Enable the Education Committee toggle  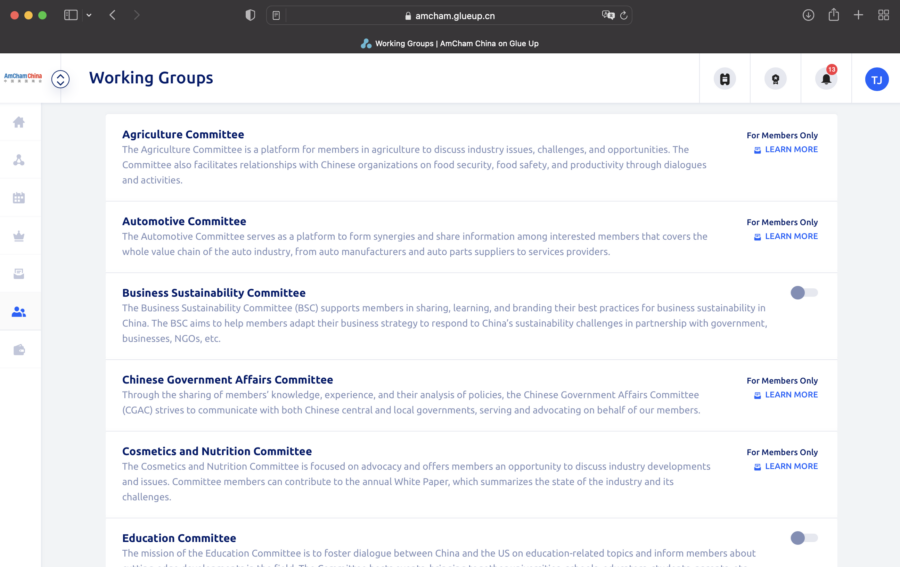coord(803,538)
